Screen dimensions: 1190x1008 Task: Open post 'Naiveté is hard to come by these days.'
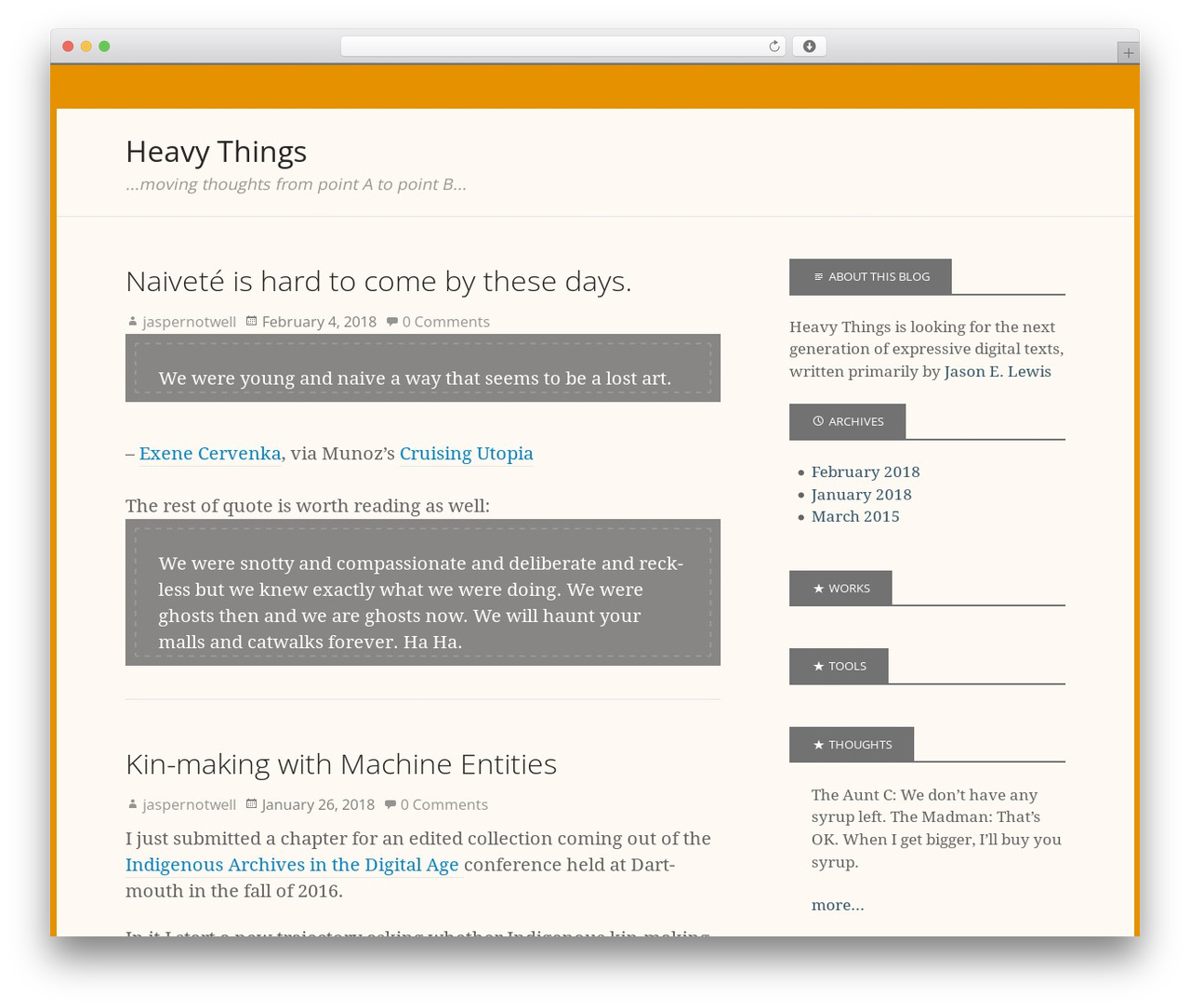[378, 281]
